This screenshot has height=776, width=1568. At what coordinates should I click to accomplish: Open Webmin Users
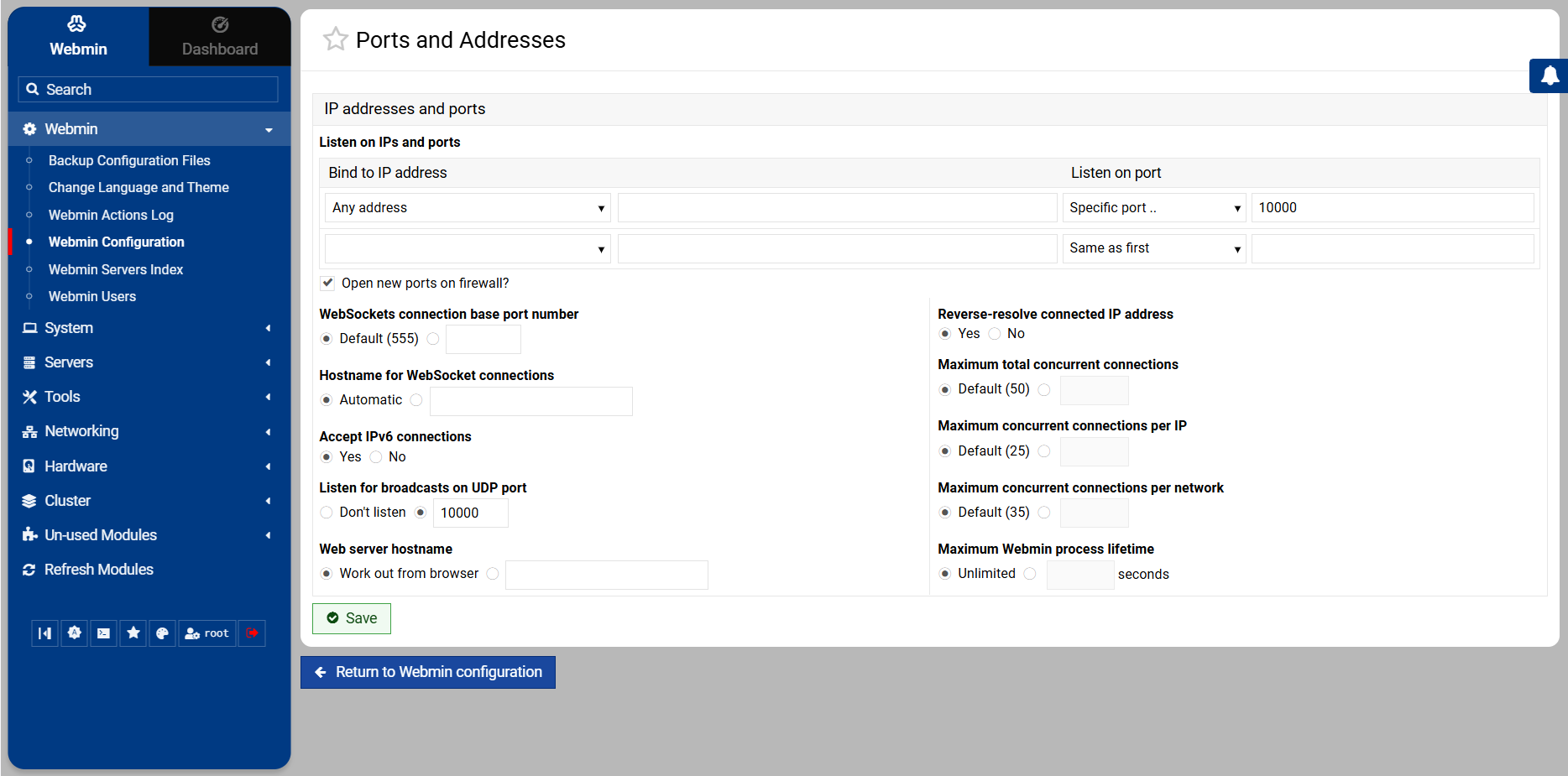click(92, 296)
